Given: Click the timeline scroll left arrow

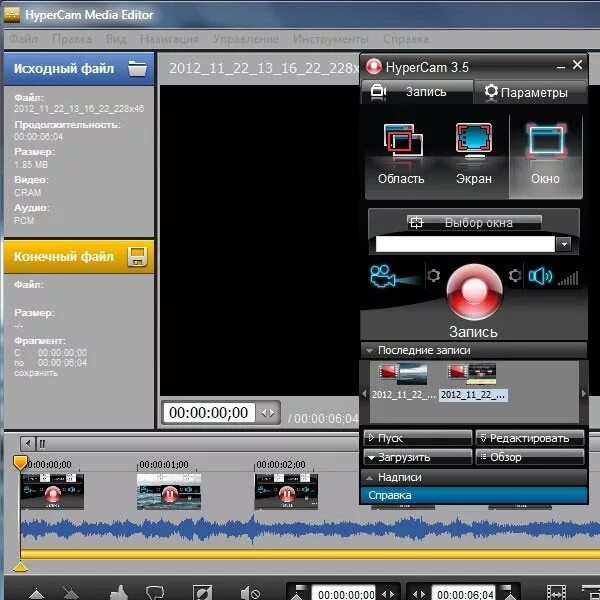Looking at the screenshot, I should (28, 444).
